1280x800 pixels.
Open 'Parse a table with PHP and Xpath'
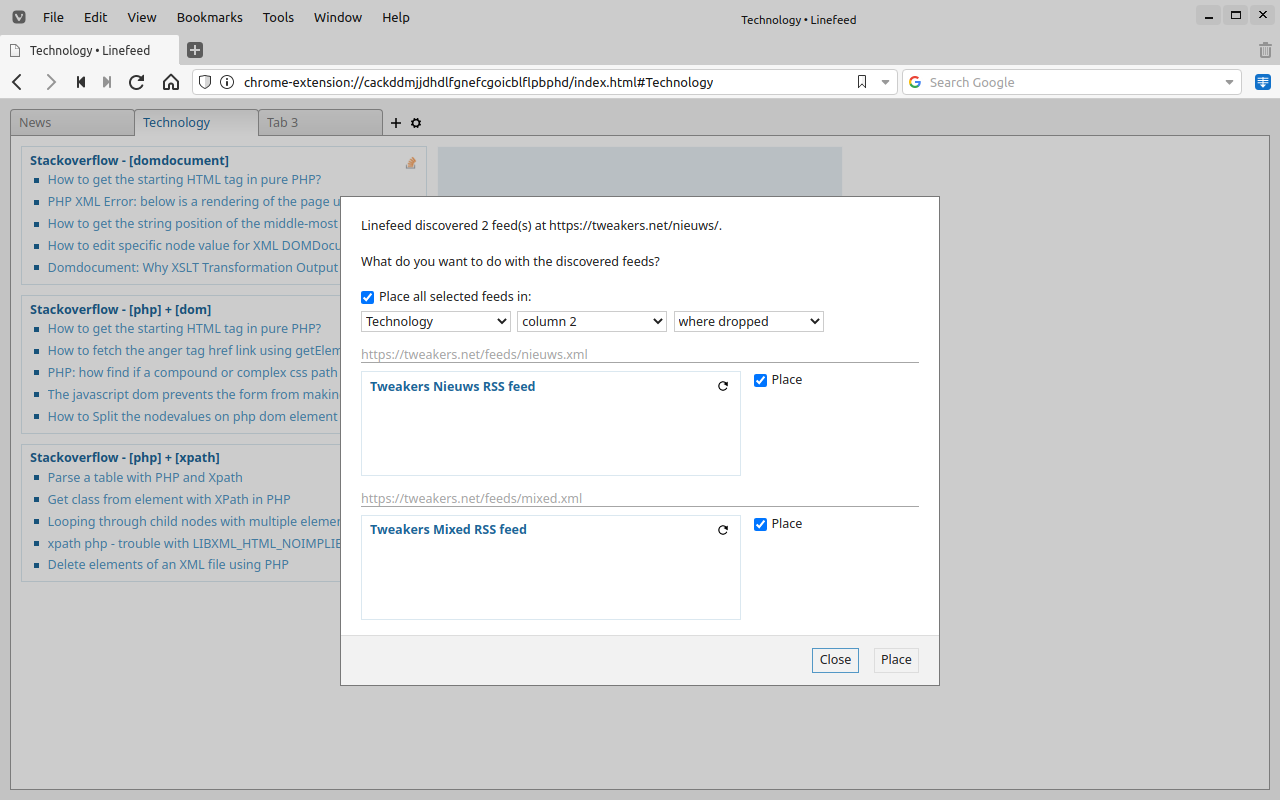coord(145,478)
